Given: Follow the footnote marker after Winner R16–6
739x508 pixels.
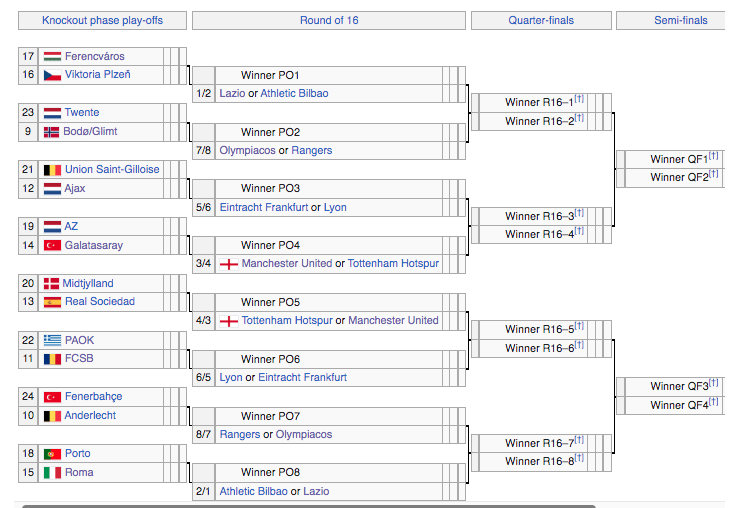Looking at the screenshot, I should pos(579,345).
